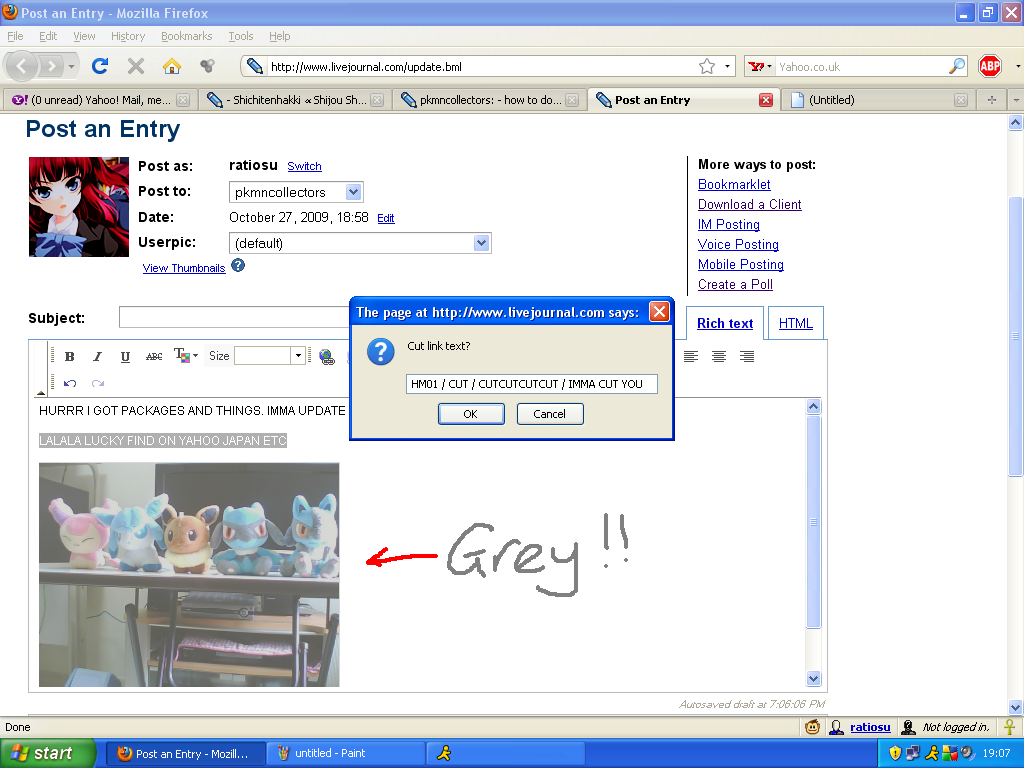Click the editor's vertical scrollbar thumb
This screenshot has height=768, width=1024.
(x=813, y=522)
